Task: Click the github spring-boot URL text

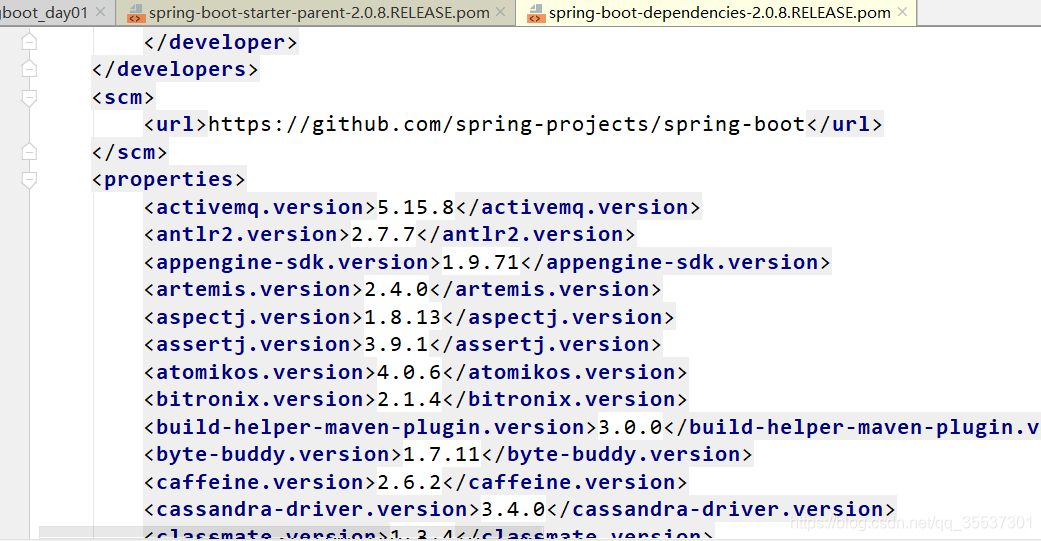Action: [507, 125]
